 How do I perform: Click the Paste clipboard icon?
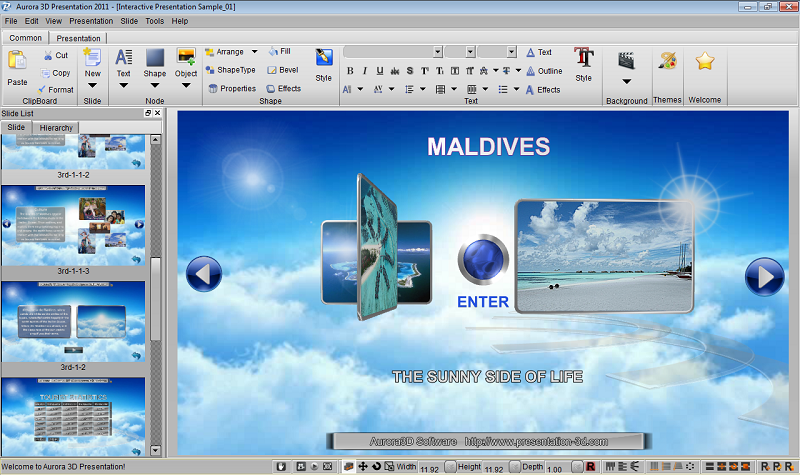click(17, 60)
